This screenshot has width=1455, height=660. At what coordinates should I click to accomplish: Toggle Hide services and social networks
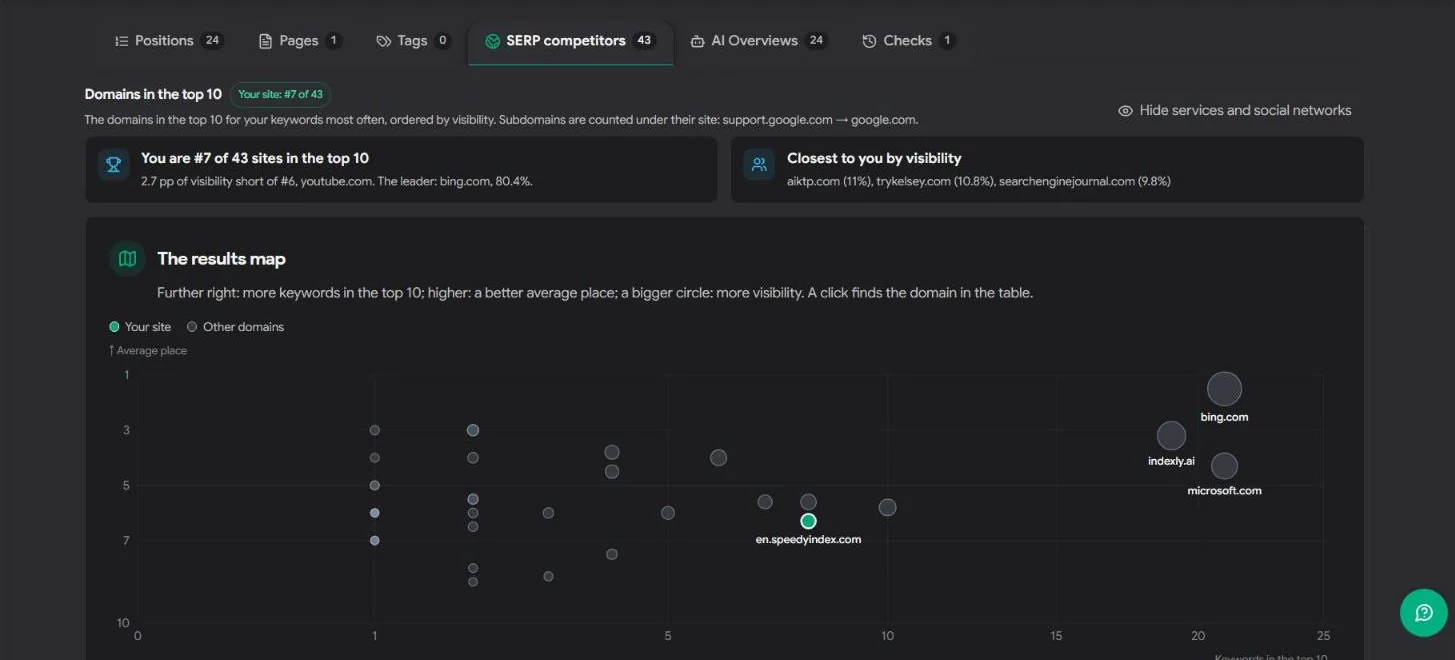point(1234,111)
